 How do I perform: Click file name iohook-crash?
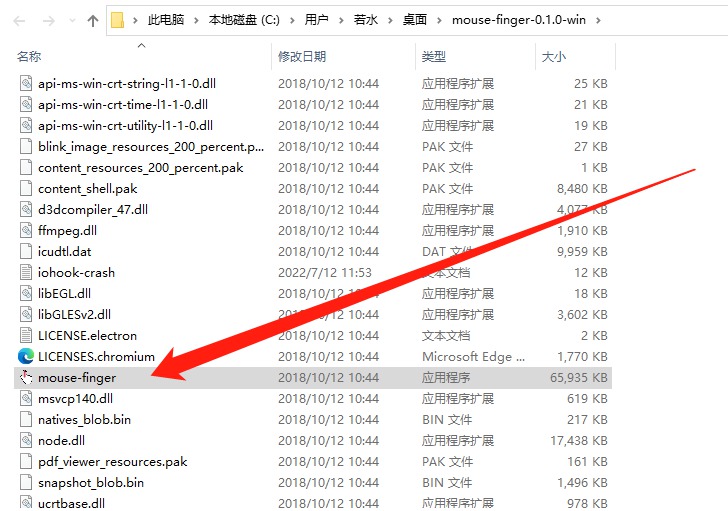point(77,272)
